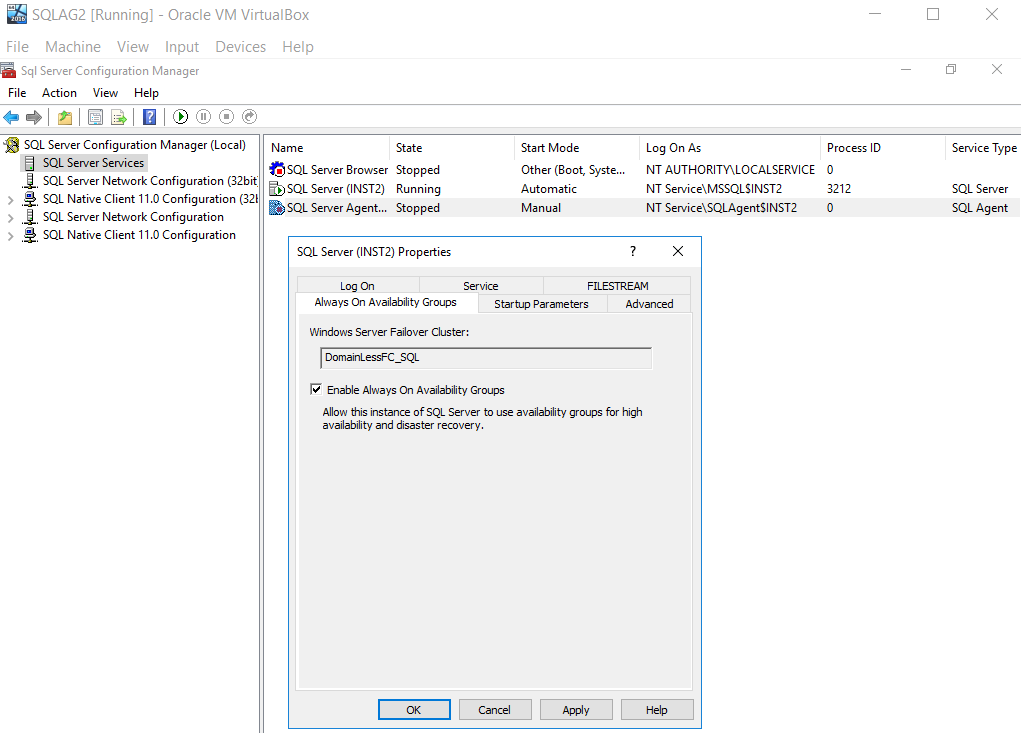Viewport: 1021px width, 733px height.
Task: Click the Apply button
Action: 576,710
